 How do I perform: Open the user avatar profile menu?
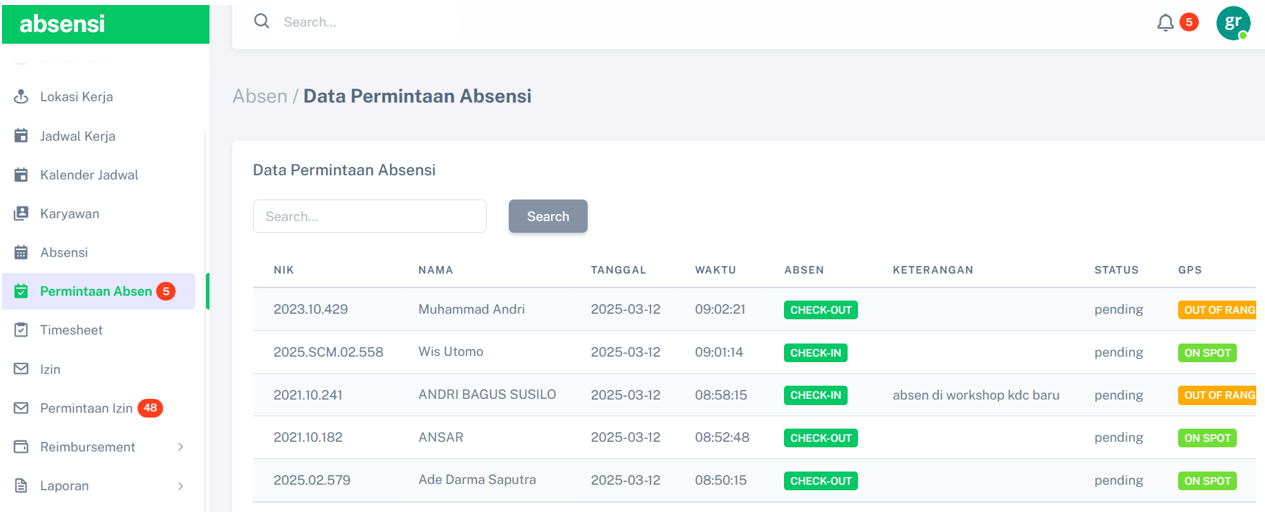click(x=1233, y=22)
